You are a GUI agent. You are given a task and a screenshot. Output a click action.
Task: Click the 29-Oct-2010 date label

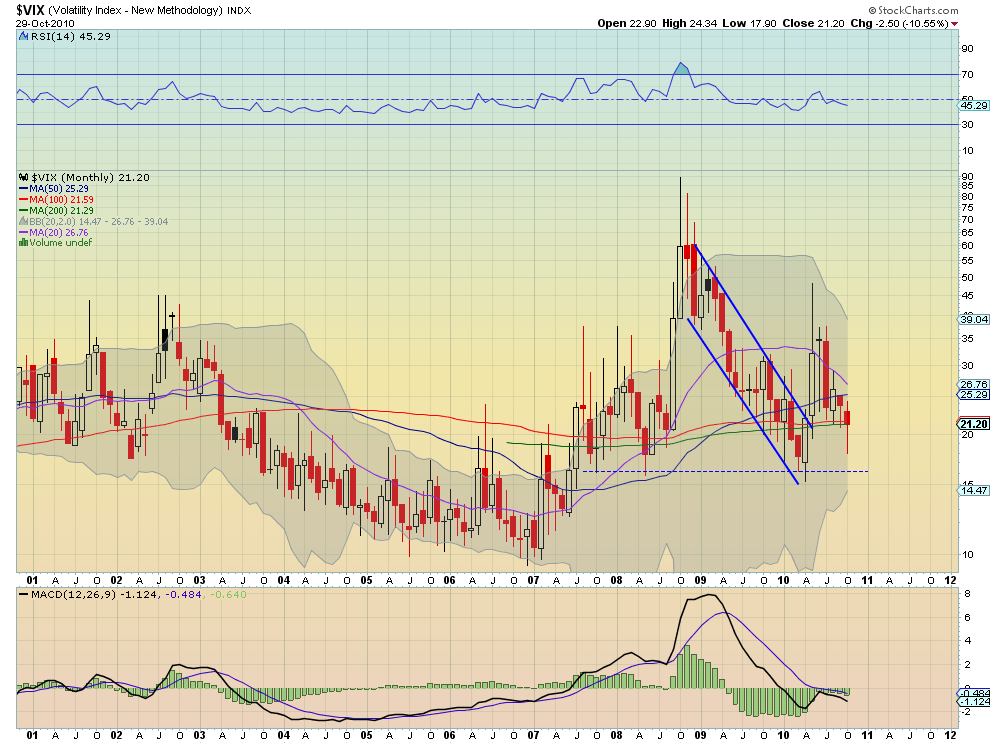point(45,23)
